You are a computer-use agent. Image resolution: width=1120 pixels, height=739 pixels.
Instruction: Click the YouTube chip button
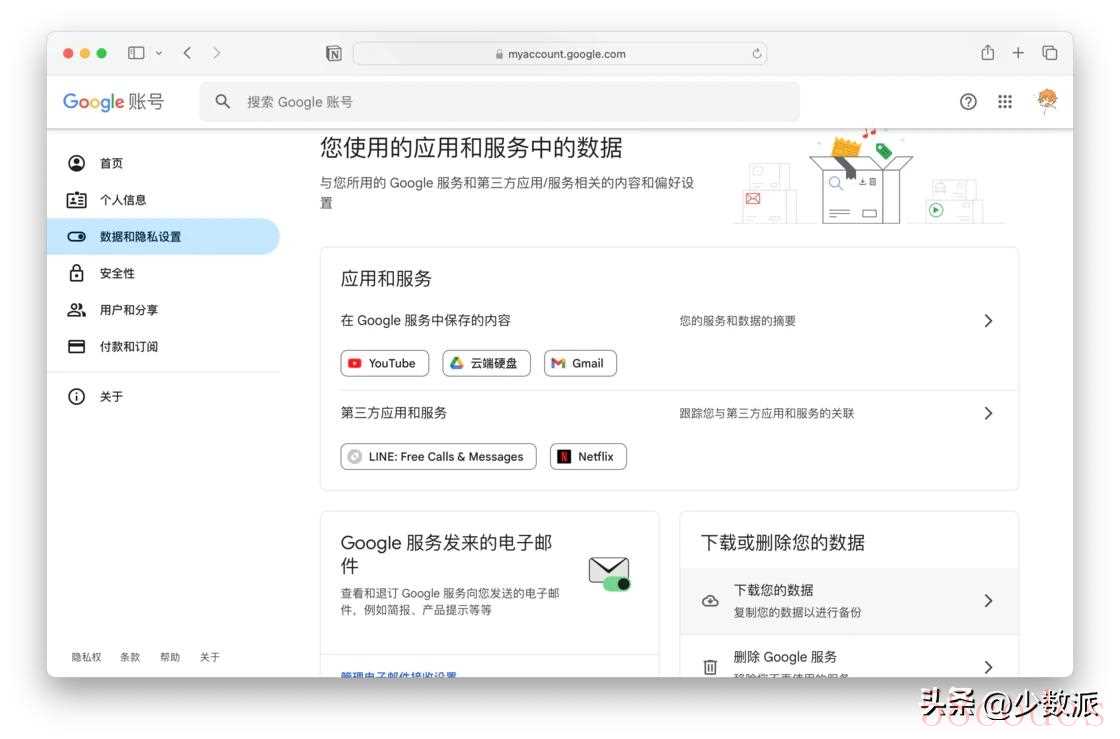(384, 363)
